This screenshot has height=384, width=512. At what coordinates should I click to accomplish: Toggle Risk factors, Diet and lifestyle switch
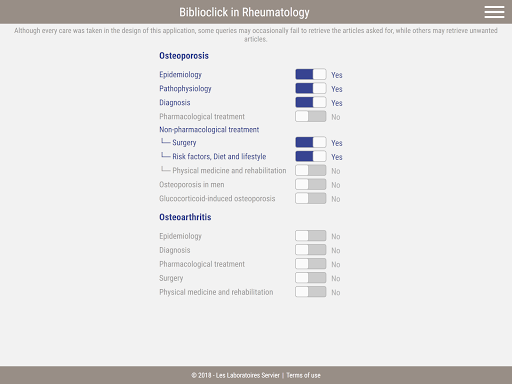pyautogui.click(x=311, y=156)
